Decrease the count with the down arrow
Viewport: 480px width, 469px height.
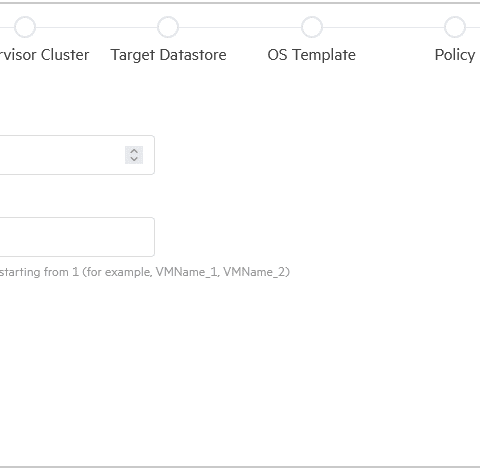pyautogui.click(x=134, y=159)
